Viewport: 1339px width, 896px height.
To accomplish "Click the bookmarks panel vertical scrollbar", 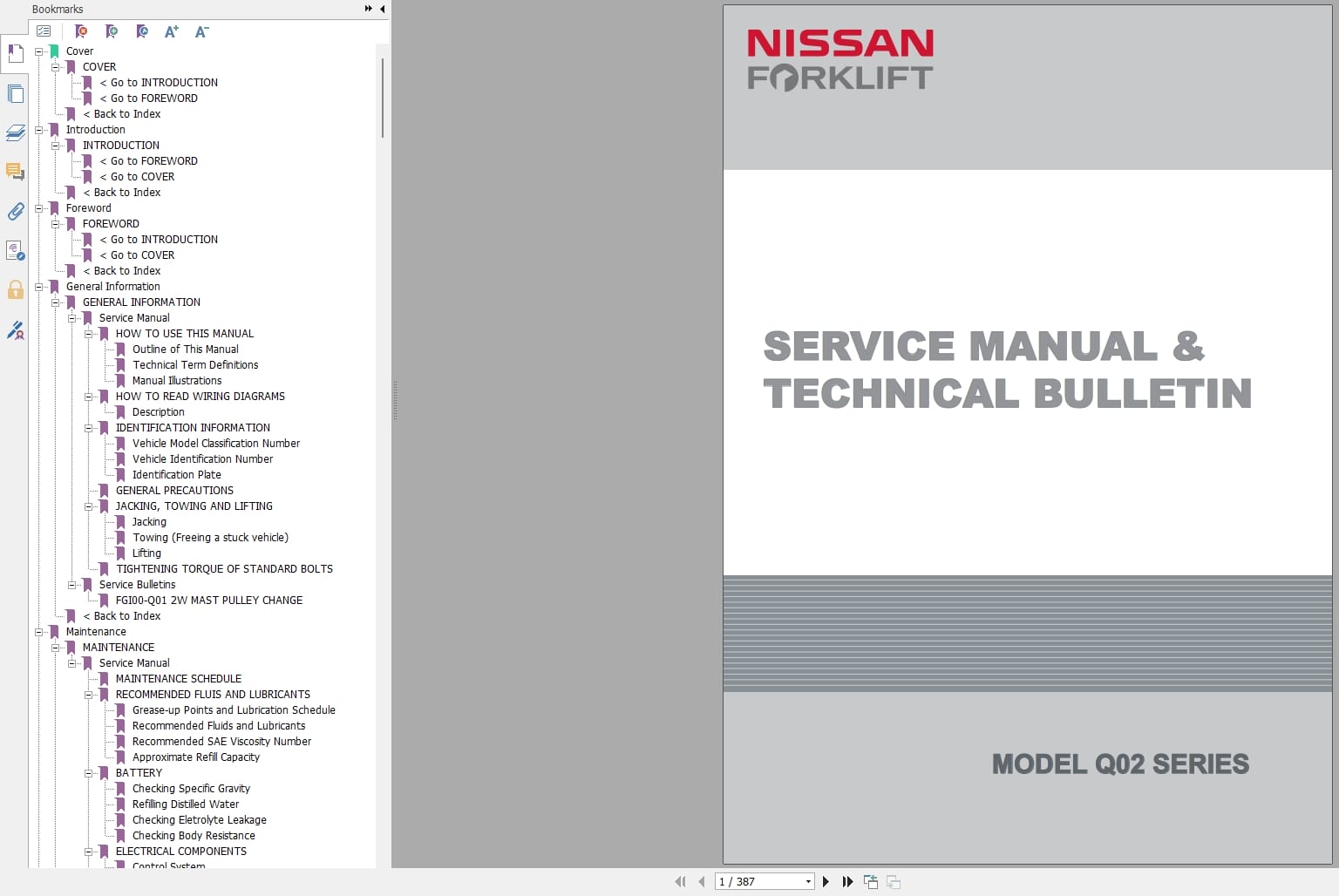I will pos(383,98).
